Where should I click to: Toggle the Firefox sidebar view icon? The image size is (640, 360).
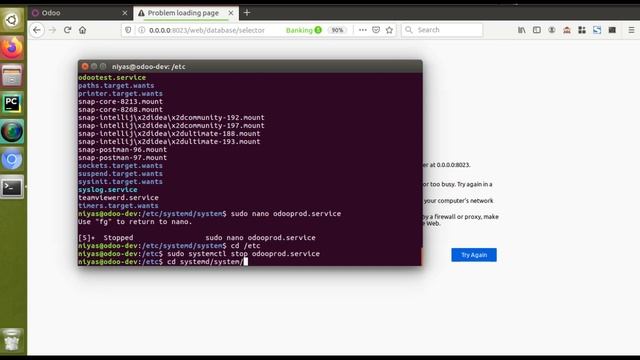point(537,30)
